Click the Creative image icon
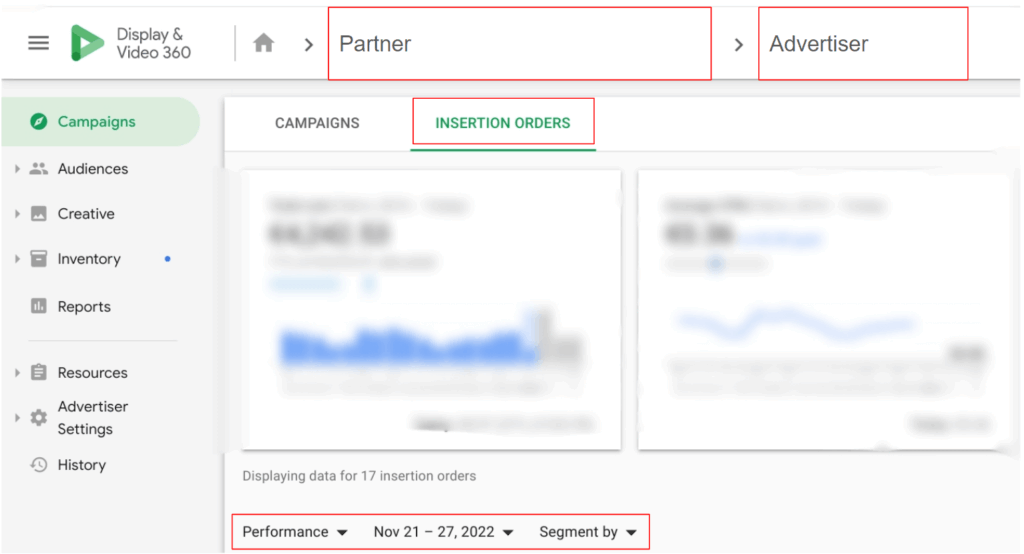Image resolution: width=1024 pixels, height=554 pixels. click(39, 214)
